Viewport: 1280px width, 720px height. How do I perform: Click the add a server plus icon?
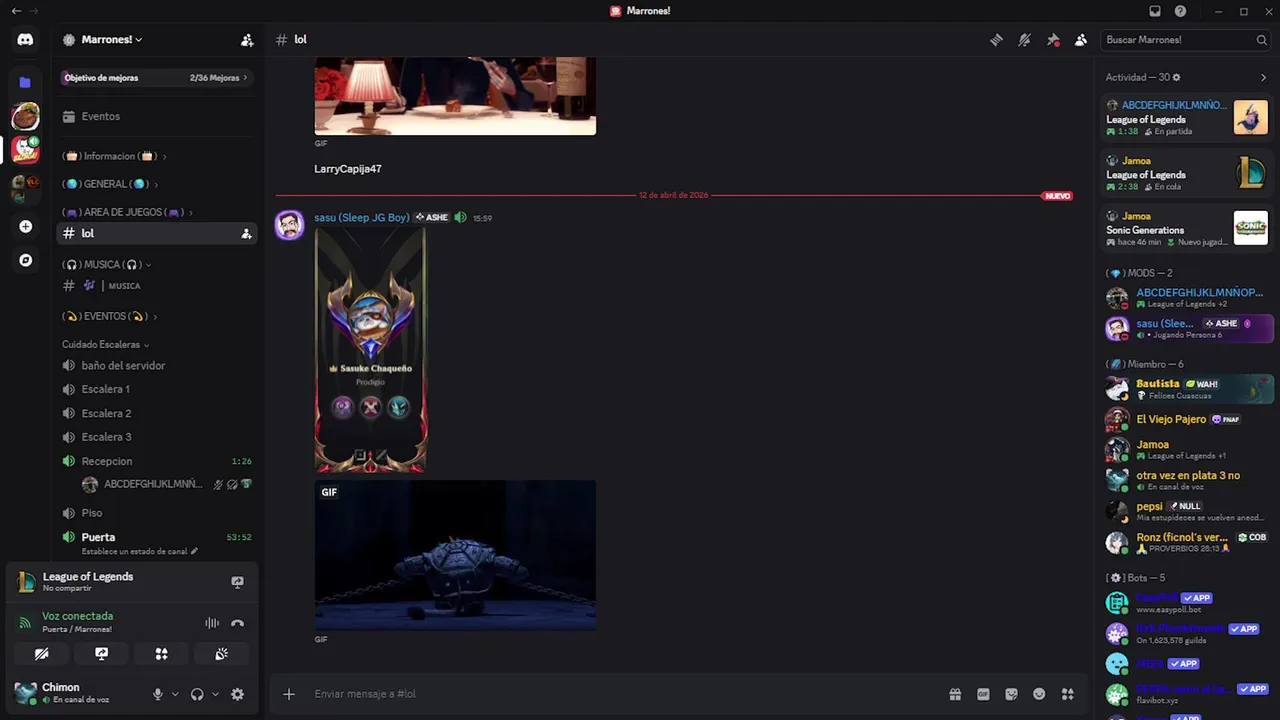pyautogui.click(x=26, y=227)
